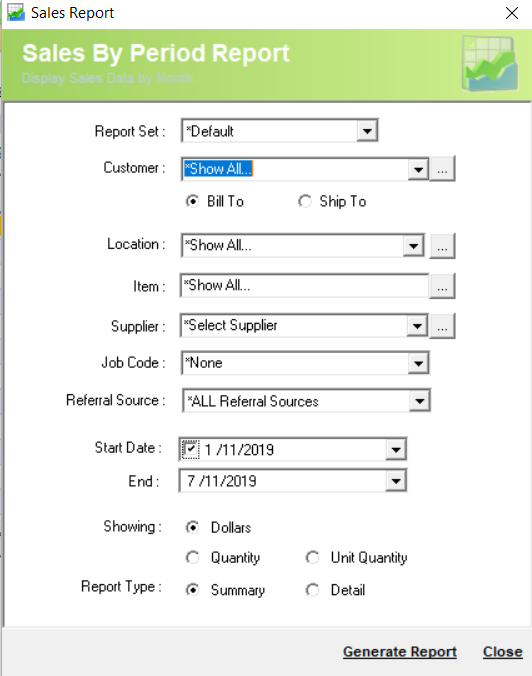Open Customer browse ellipsis button
Image resolution: width=532 pixels, height=676 pixels.
pos(442,169)
